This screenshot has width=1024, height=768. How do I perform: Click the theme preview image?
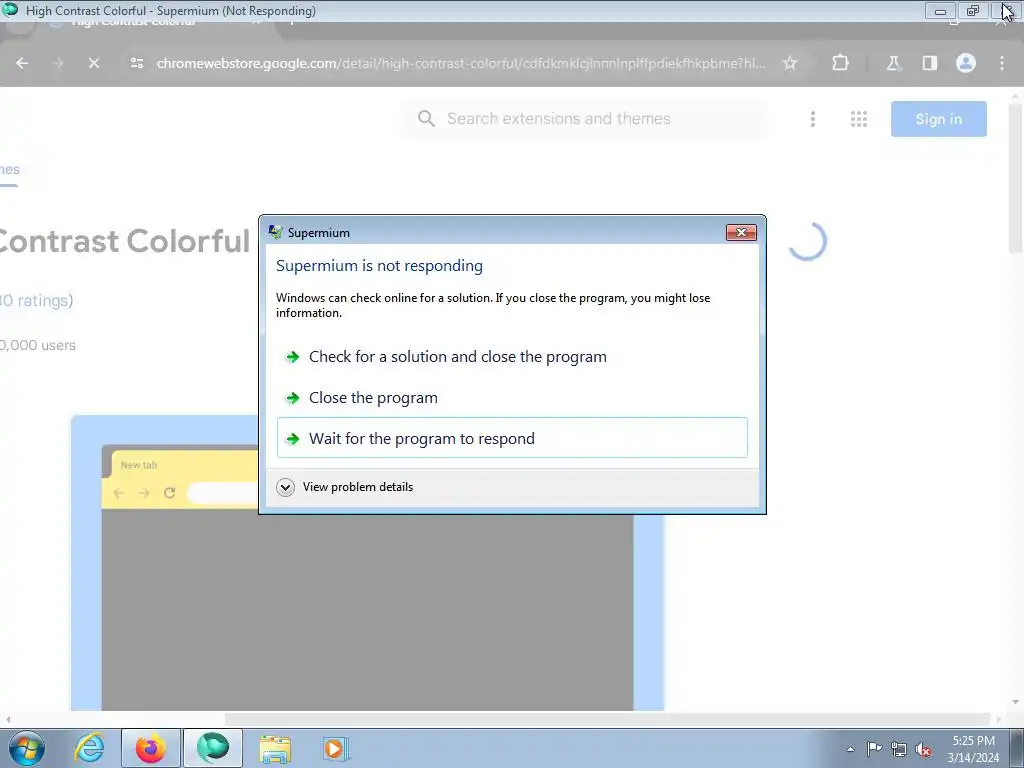(x=367, y=563)
